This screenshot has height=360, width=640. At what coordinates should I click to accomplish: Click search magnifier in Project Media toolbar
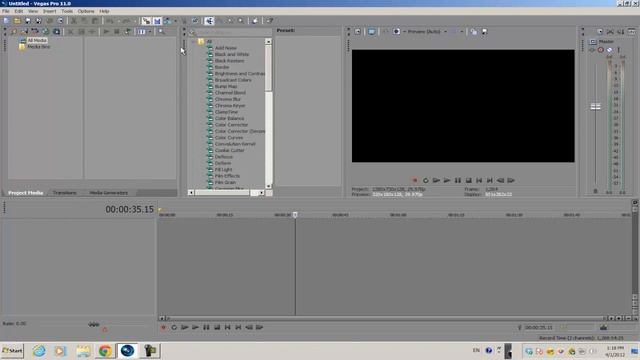pos(162,31)
